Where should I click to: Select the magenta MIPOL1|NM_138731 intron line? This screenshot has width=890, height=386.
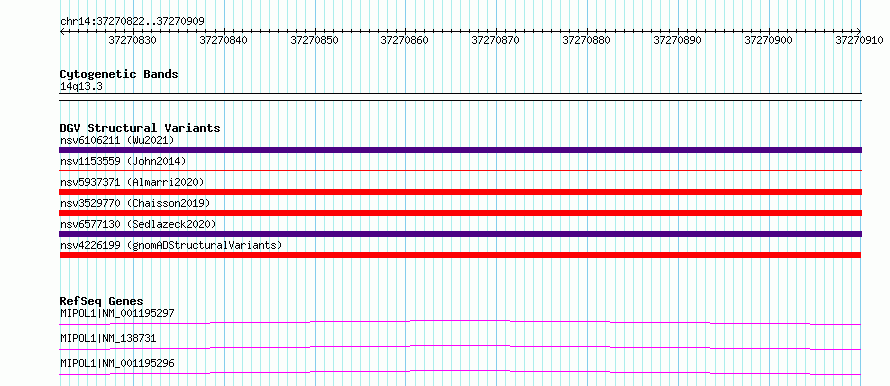(x=460, y=347)
